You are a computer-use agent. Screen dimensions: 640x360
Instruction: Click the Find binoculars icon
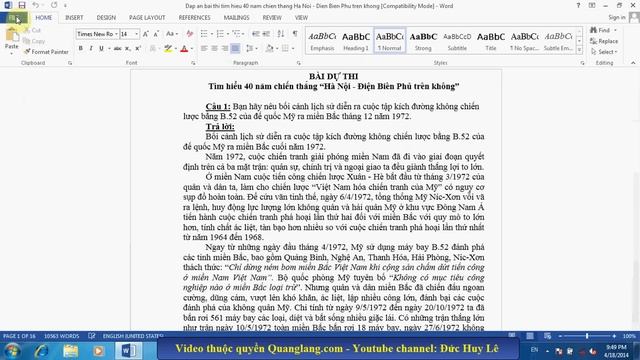pyautogui.click(x=593, y=30)
